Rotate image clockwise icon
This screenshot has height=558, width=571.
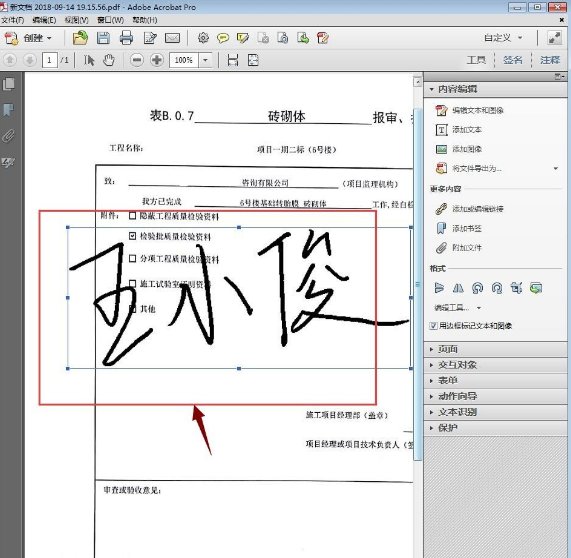497,288
